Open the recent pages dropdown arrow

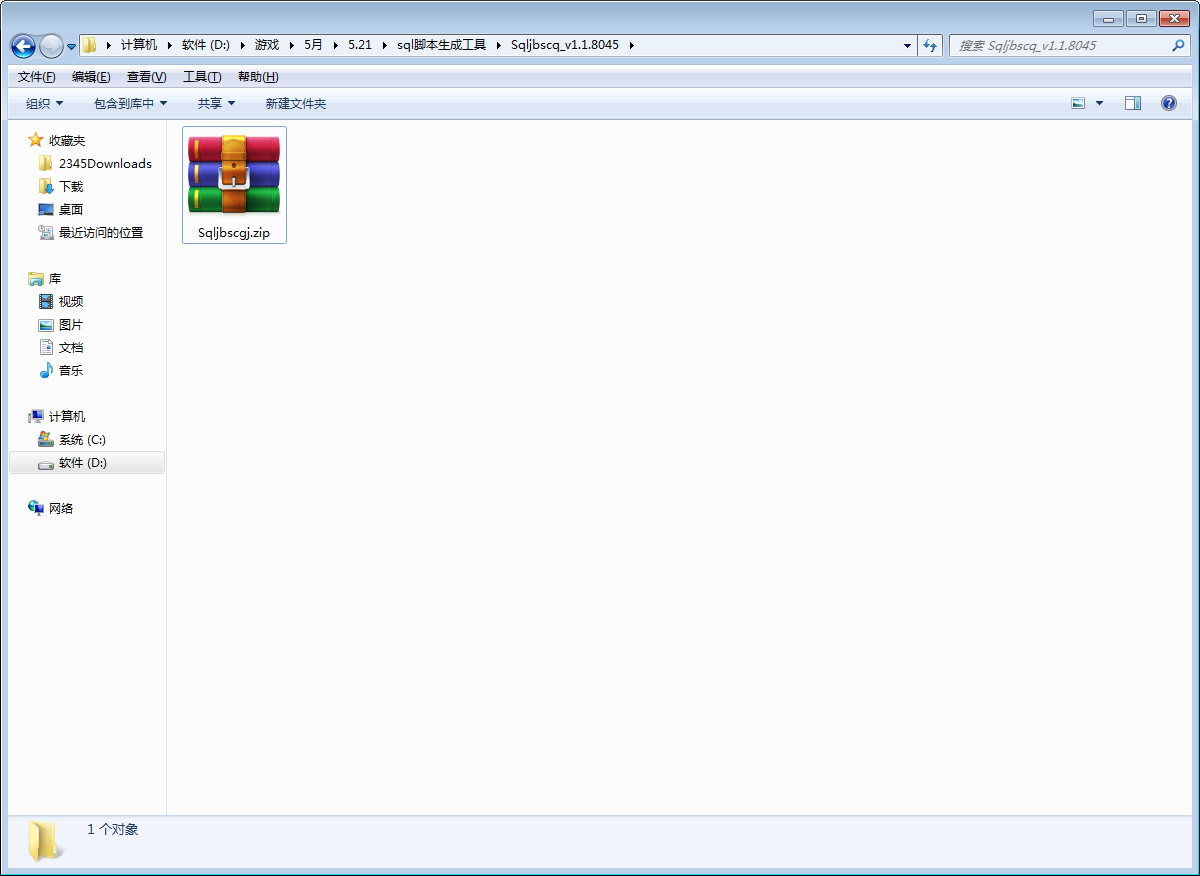72,47
